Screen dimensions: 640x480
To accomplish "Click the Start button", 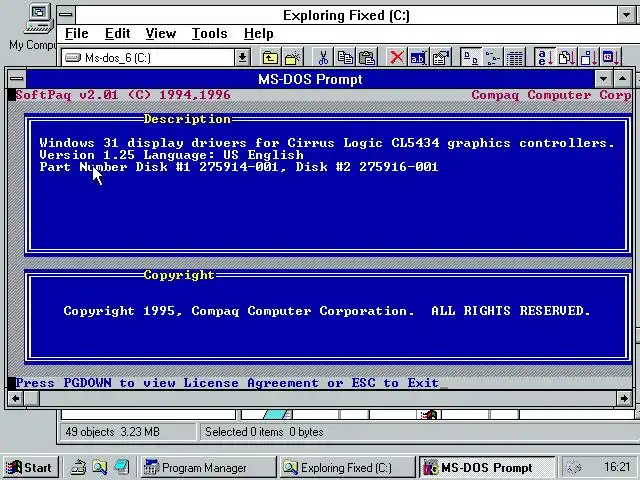I will coord(31,467).
